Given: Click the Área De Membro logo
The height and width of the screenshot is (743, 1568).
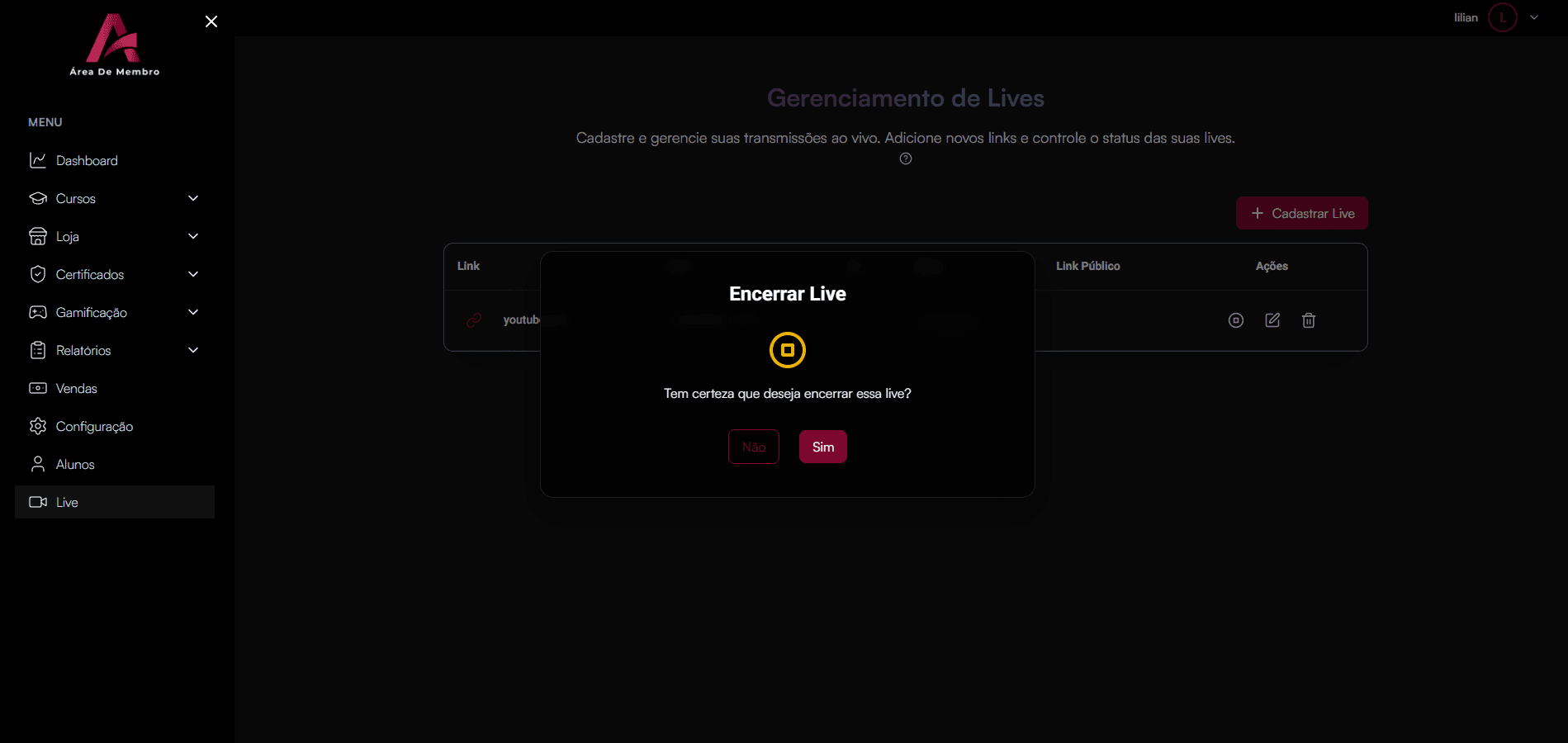Looking at the screenshot, I should [115, 45].
